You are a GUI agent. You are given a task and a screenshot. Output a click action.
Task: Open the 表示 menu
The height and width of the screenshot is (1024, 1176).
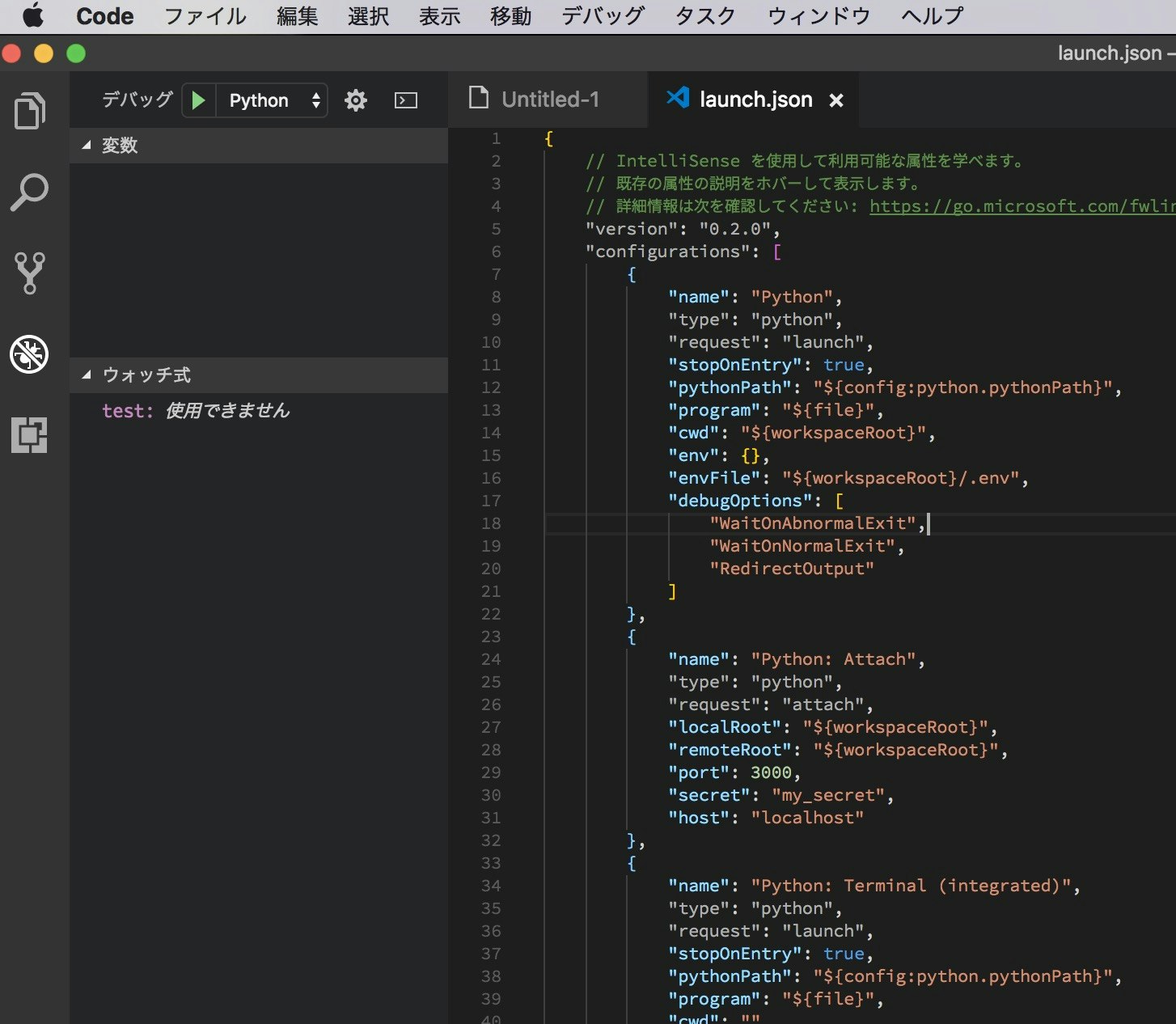click(439, 15)
